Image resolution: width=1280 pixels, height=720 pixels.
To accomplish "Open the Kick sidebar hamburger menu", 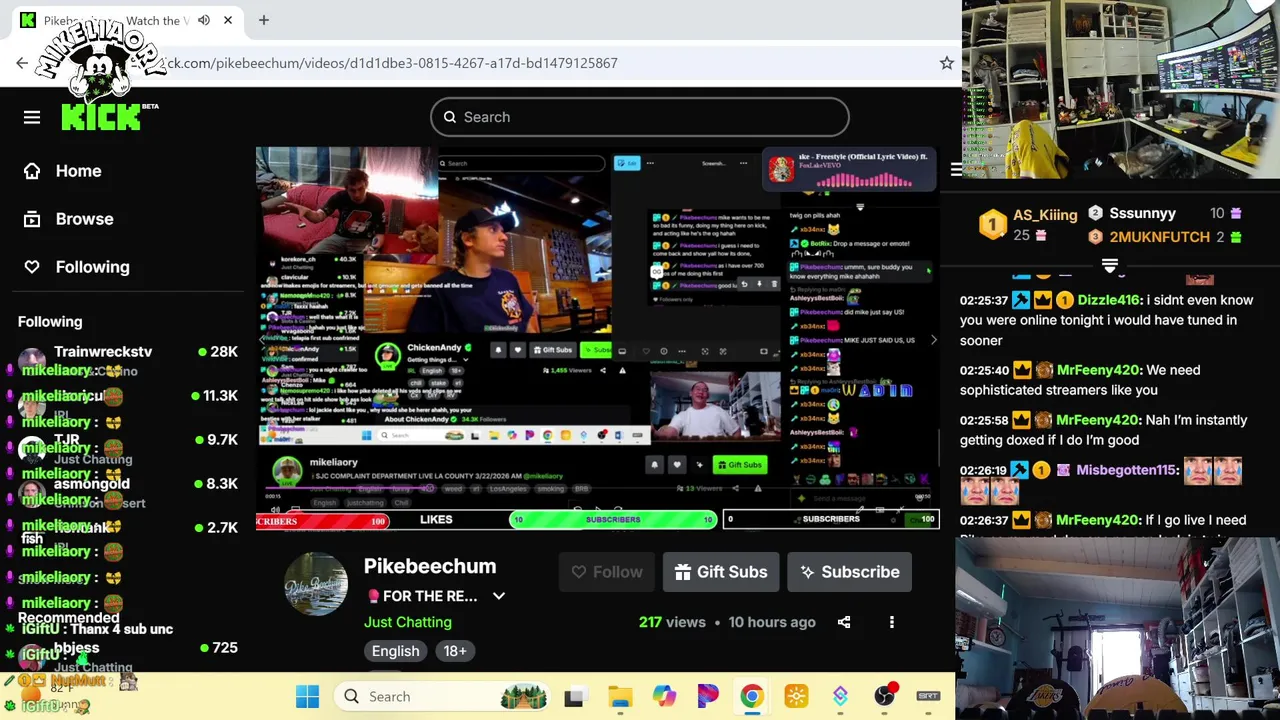I will coord(32,117).
